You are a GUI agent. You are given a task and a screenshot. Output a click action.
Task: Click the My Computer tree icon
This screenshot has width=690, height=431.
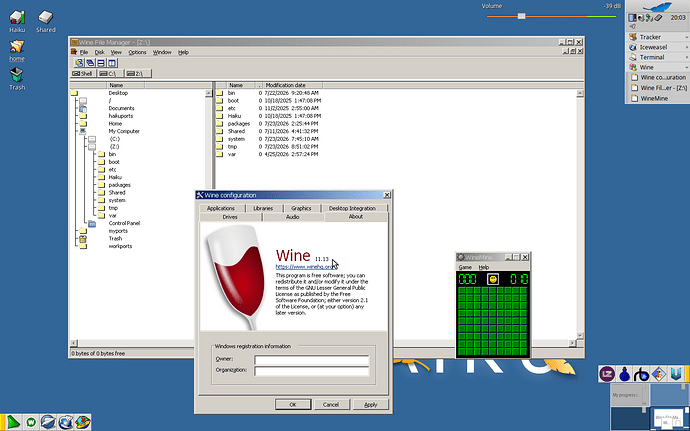(x=83, y=131)
